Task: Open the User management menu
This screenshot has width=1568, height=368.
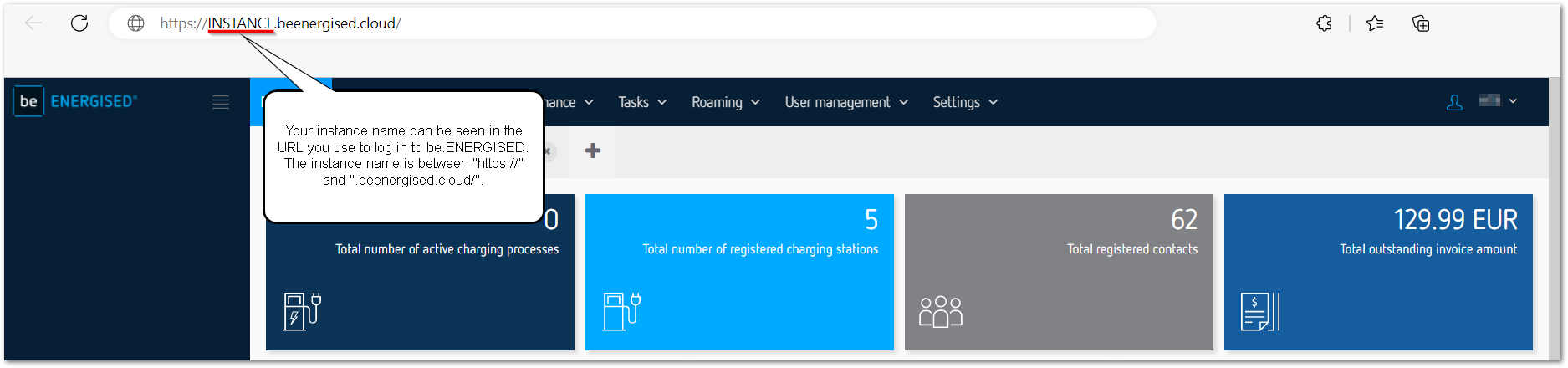Action: coord(845,102)
